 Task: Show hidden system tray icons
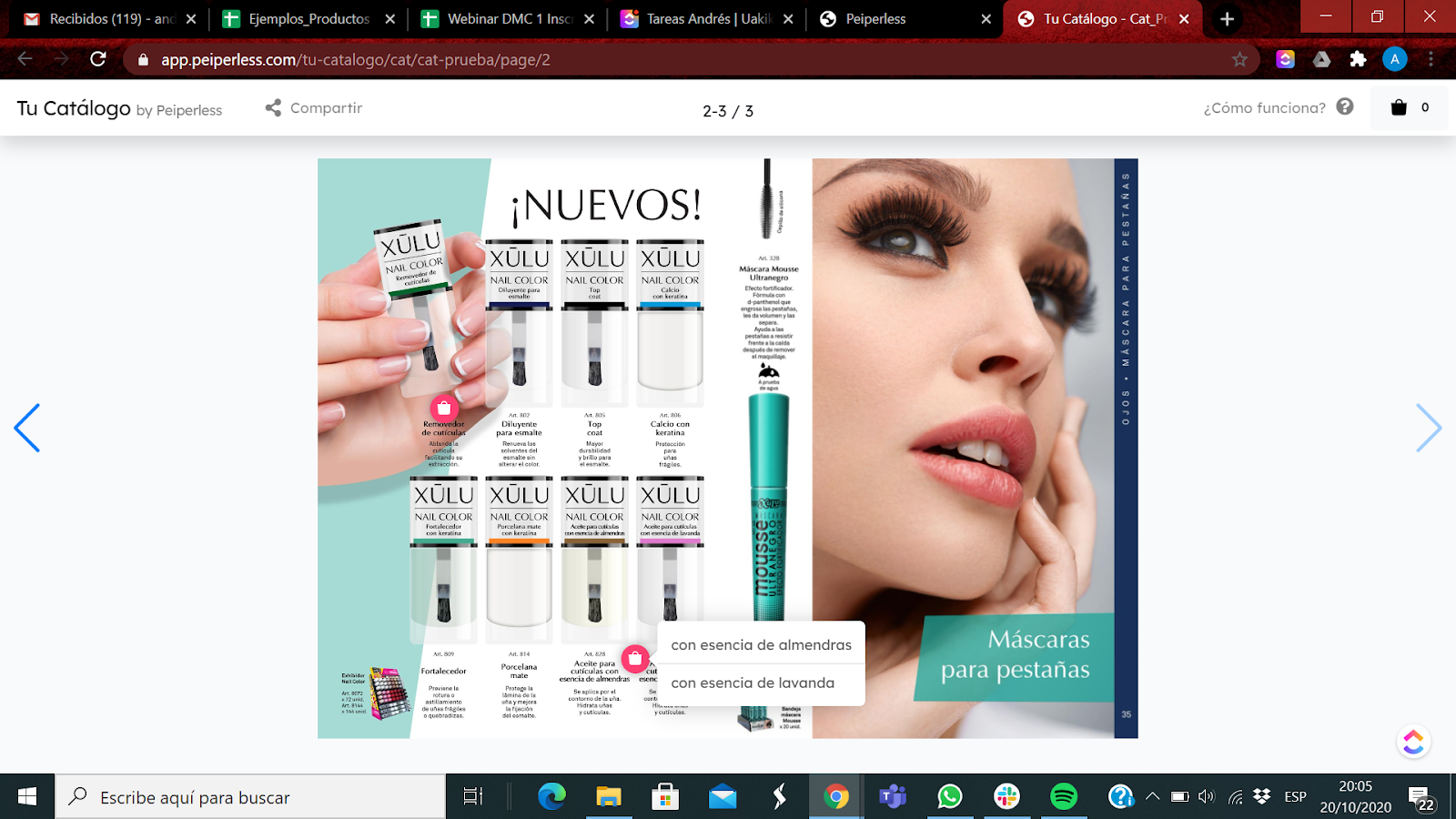tap(1152, 797)
